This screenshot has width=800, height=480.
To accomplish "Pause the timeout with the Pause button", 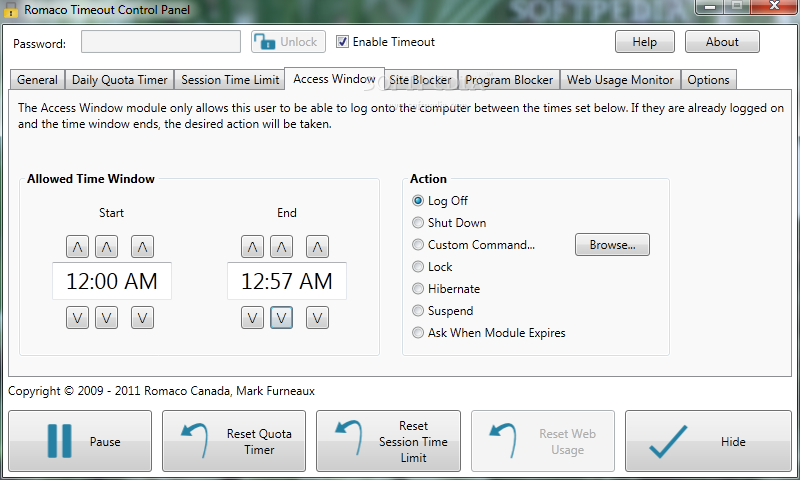I will [x=80, y=441].
